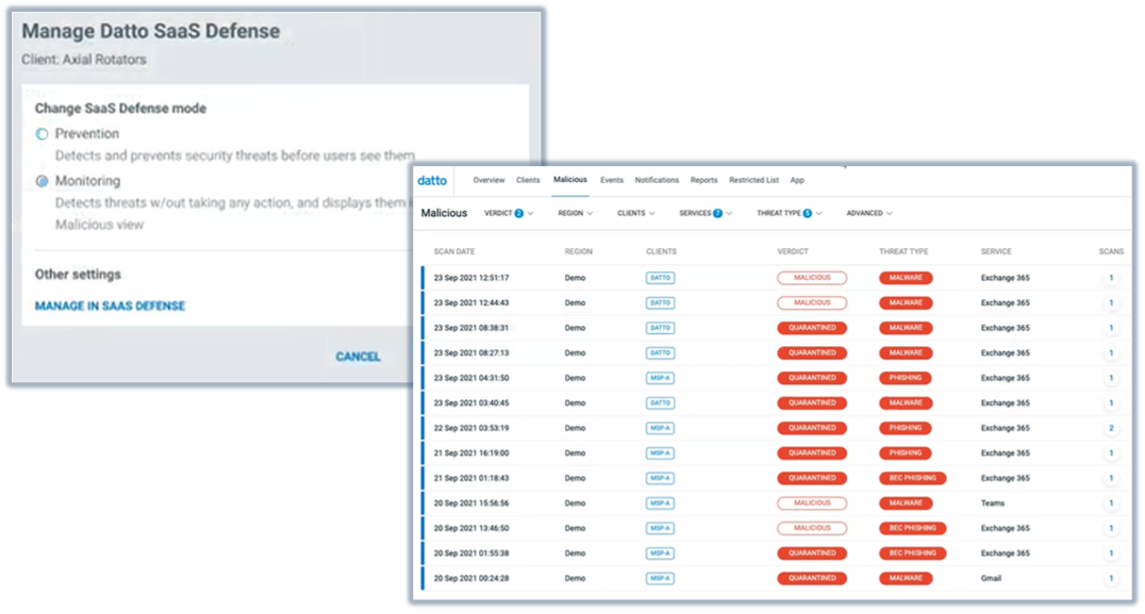Screen dimensions: 1145x614
Task: Click BEC PHISHING badge in 13:46:50 row
Action: (x=913, y=528)
